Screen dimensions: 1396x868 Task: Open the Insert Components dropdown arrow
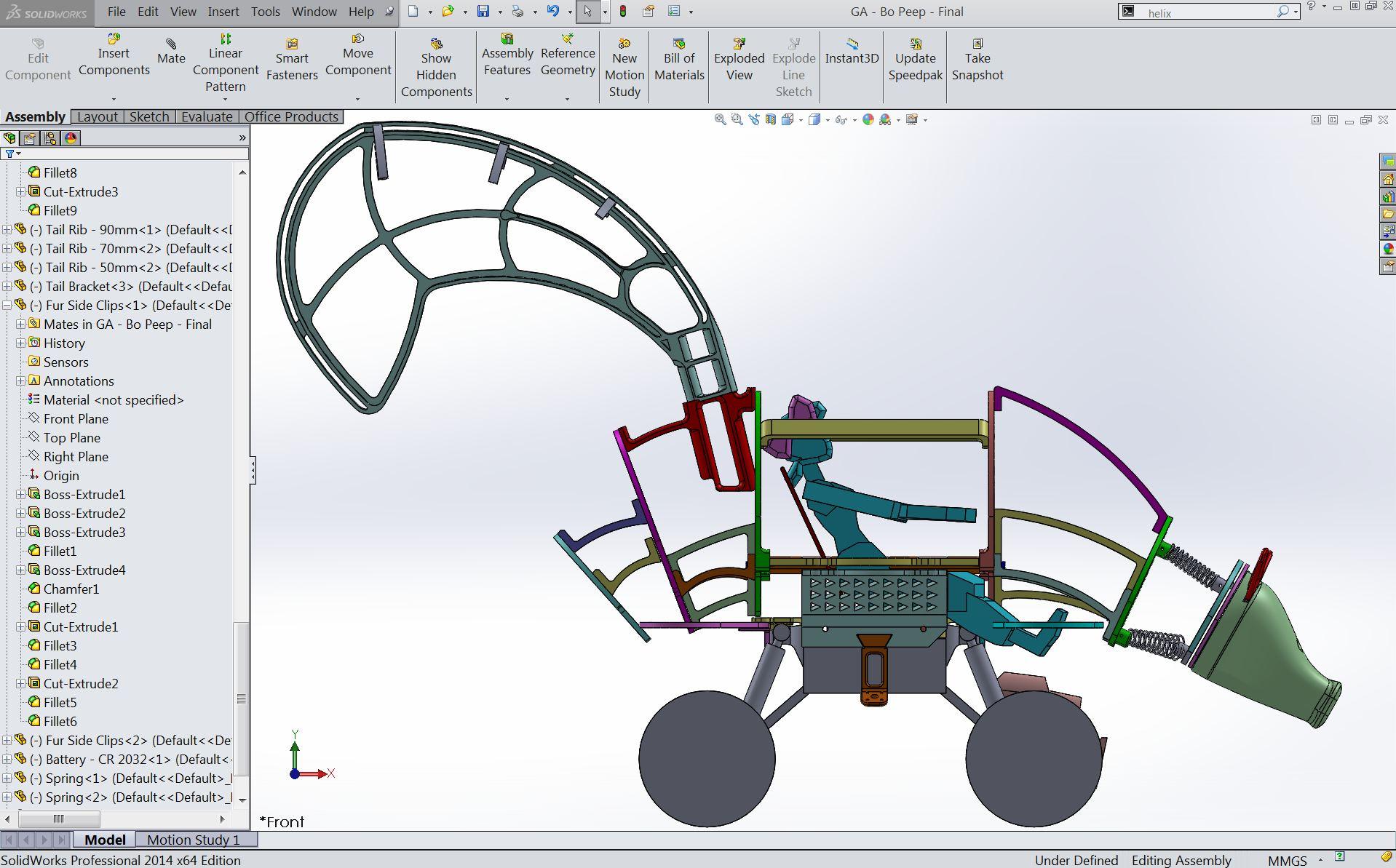[114, 99]
